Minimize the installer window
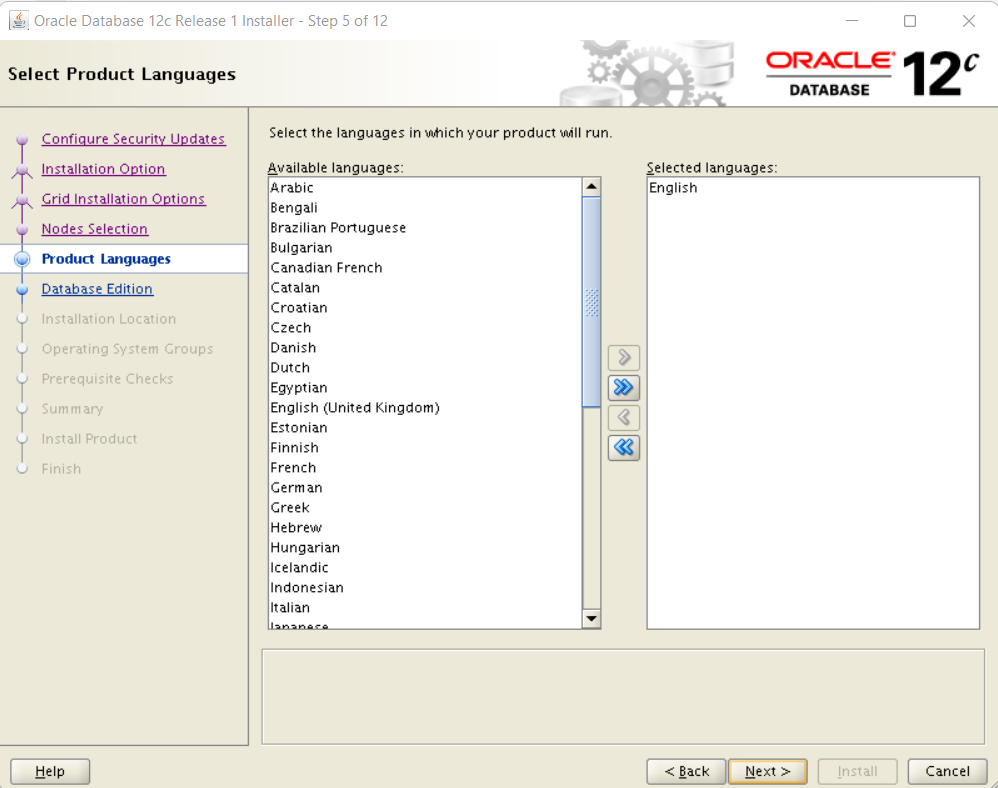Image resolution: width=998 pixels, height=788 pixels. (x=852, y=21)
